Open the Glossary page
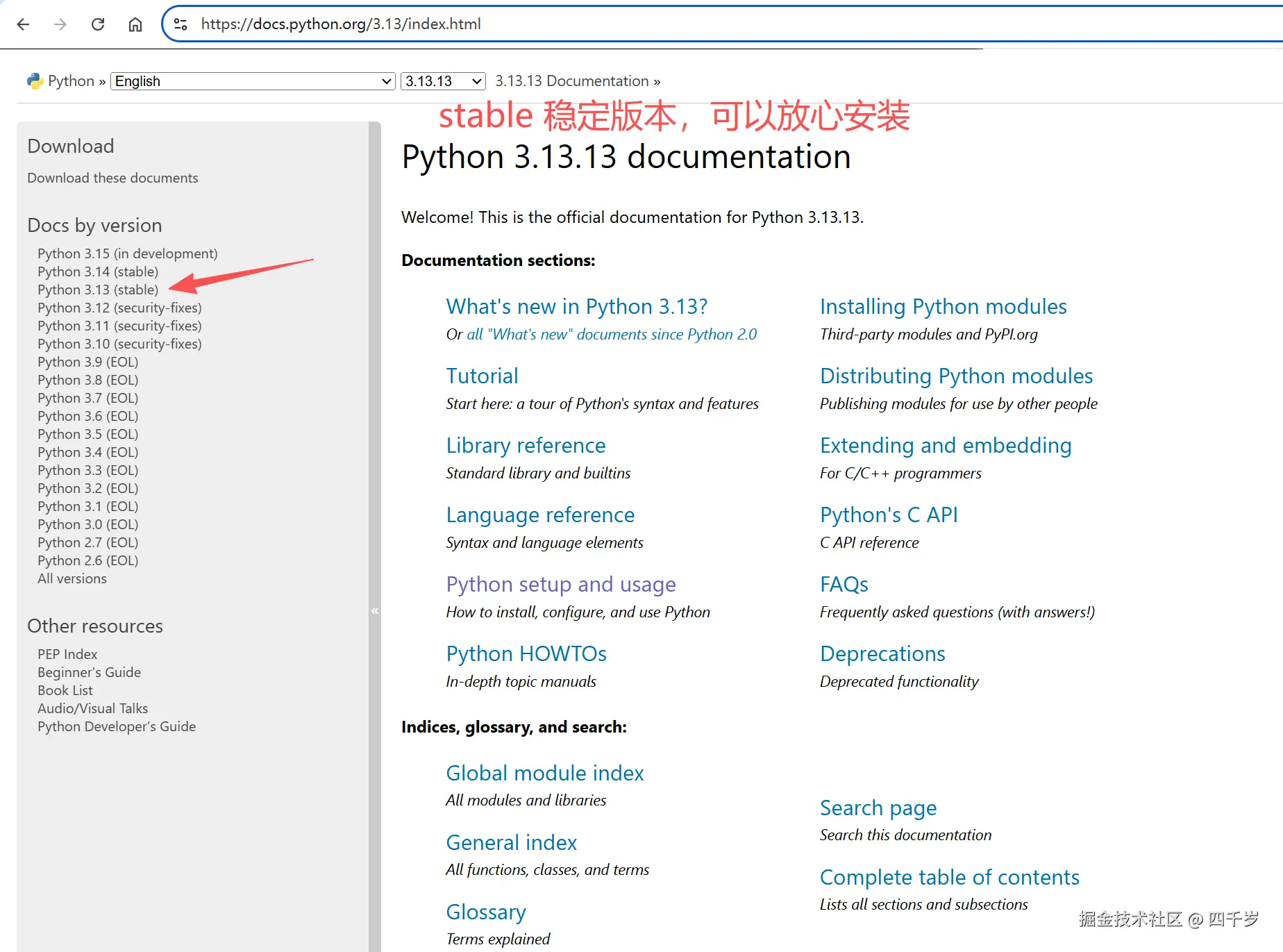The image size is (1283, 952). [485, 911]
